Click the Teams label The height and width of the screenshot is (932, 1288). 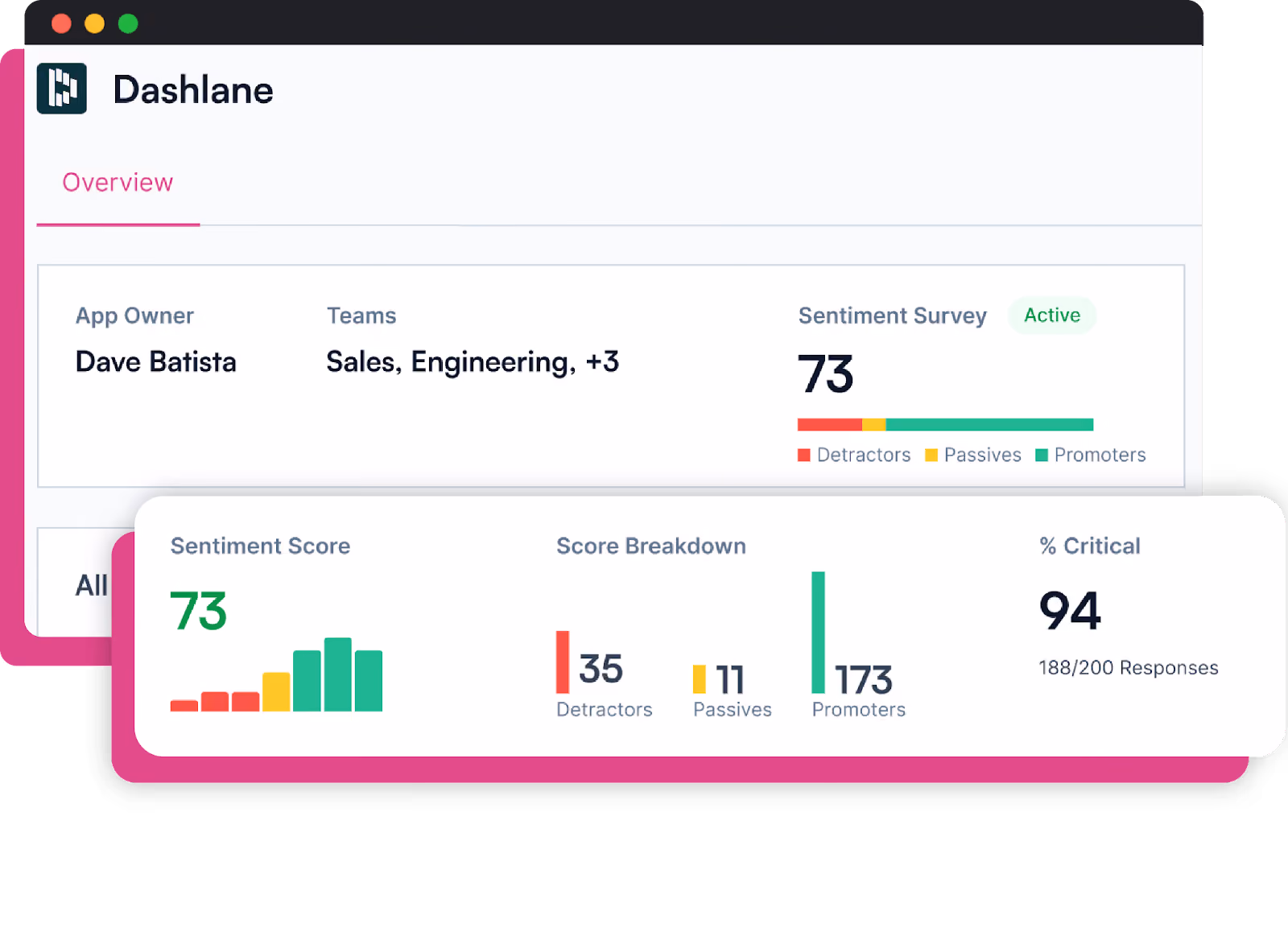tap(361, 315)
